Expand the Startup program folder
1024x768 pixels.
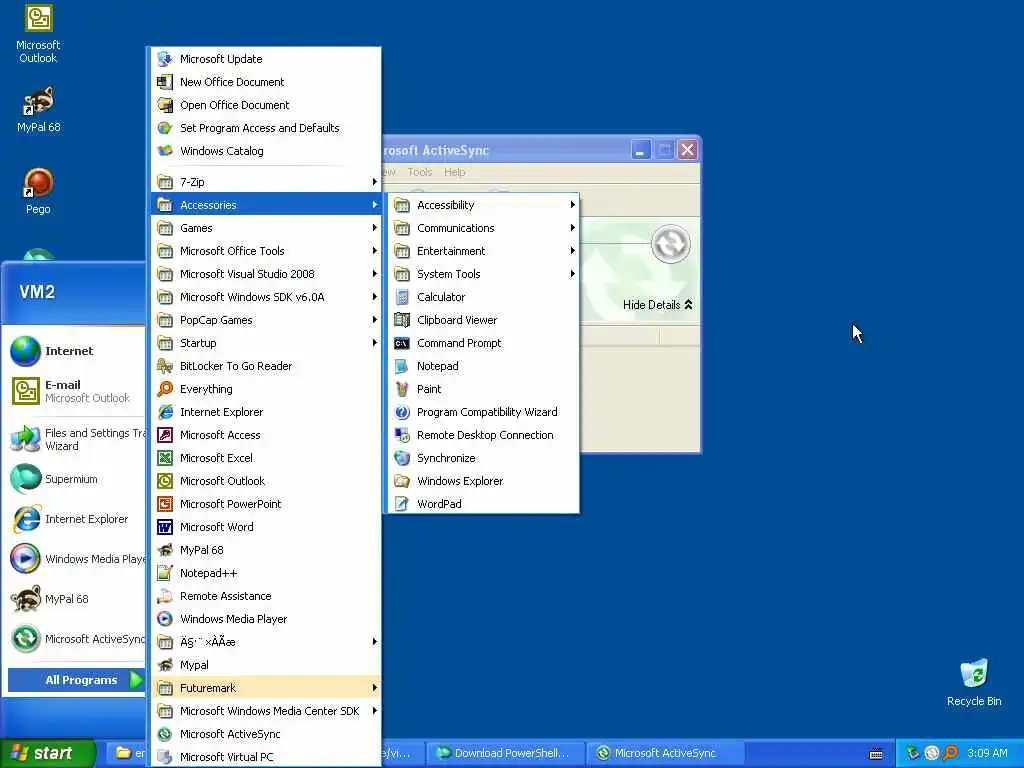click(266, 343)
